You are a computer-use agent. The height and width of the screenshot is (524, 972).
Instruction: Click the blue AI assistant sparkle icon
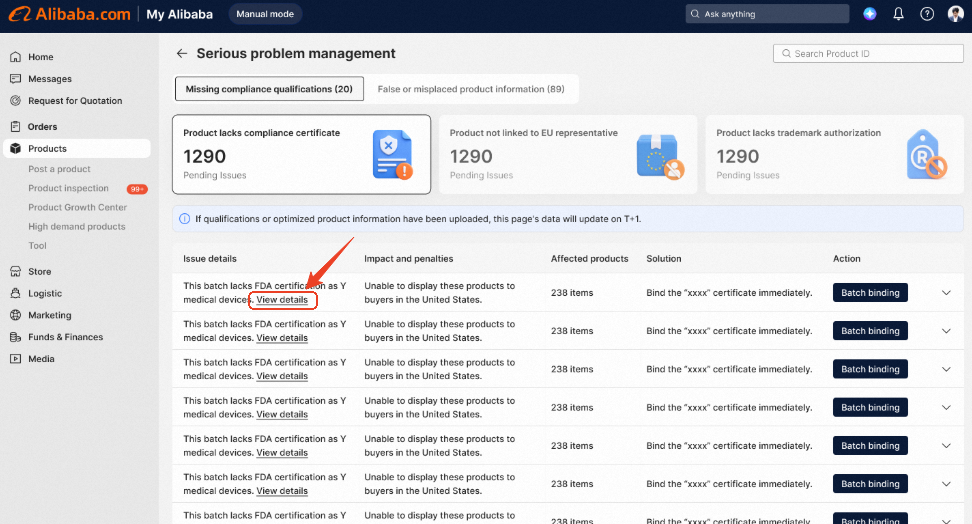(870, 14)
